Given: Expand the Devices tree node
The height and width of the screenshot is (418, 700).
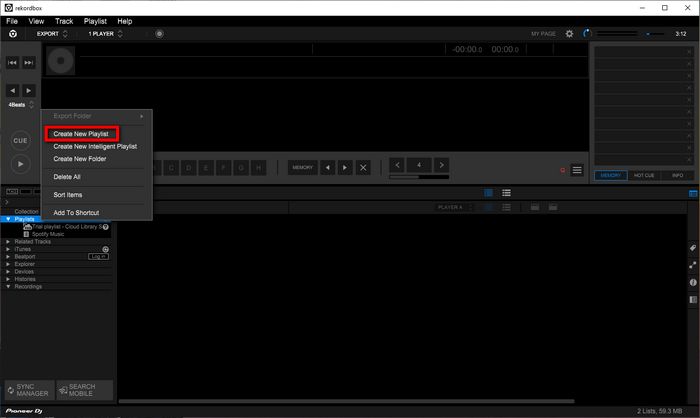Looking at the screenshot, I should [x=8, y=272].
